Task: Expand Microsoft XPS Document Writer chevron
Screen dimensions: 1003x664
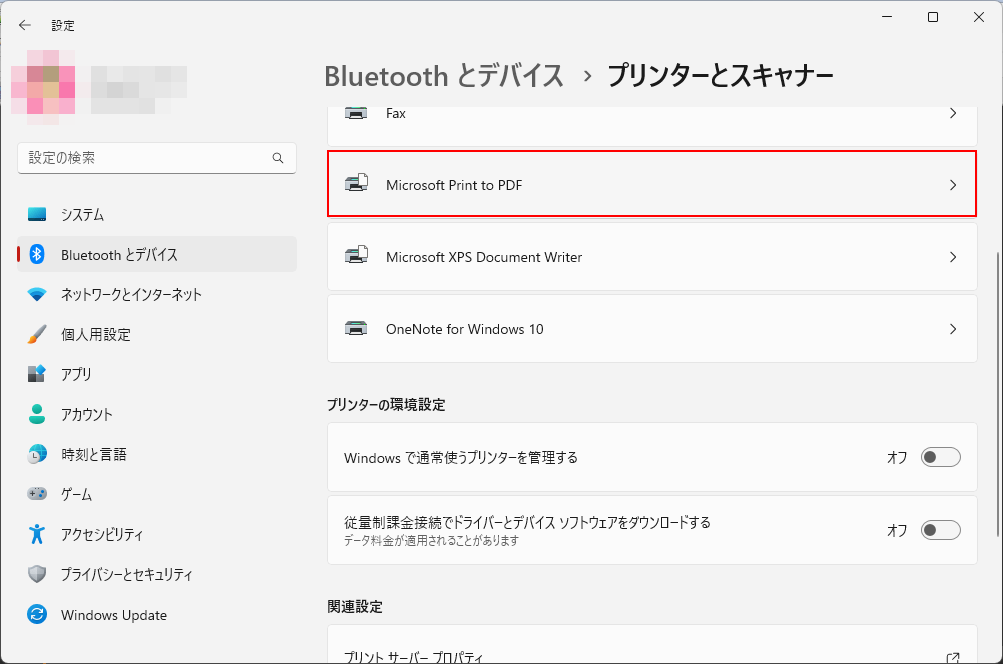Action: pyautogui.click(x=952, y=257)
